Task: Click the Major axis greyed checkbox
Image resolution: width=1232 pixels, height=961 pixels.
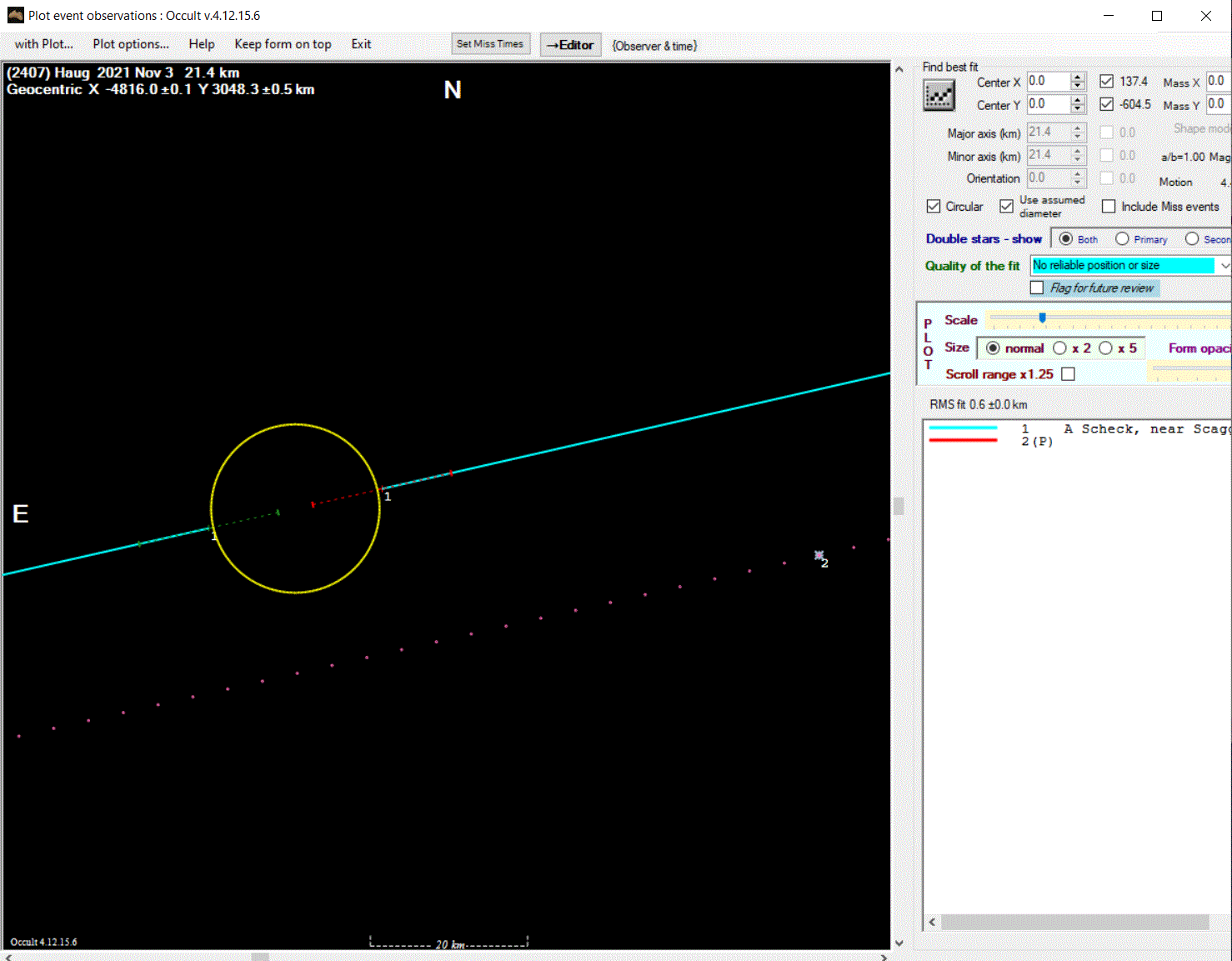Action: click(x=1106, y=133)
